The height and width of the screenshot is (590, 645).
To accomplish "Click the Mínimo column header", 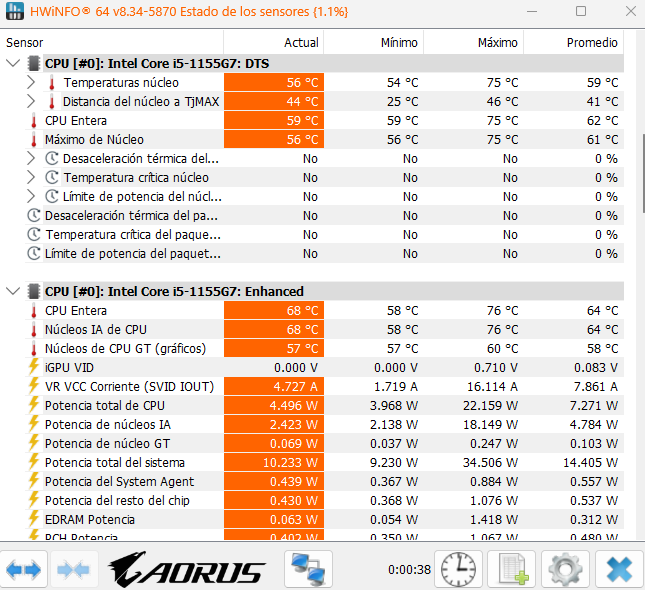I will tap(374, 42).
